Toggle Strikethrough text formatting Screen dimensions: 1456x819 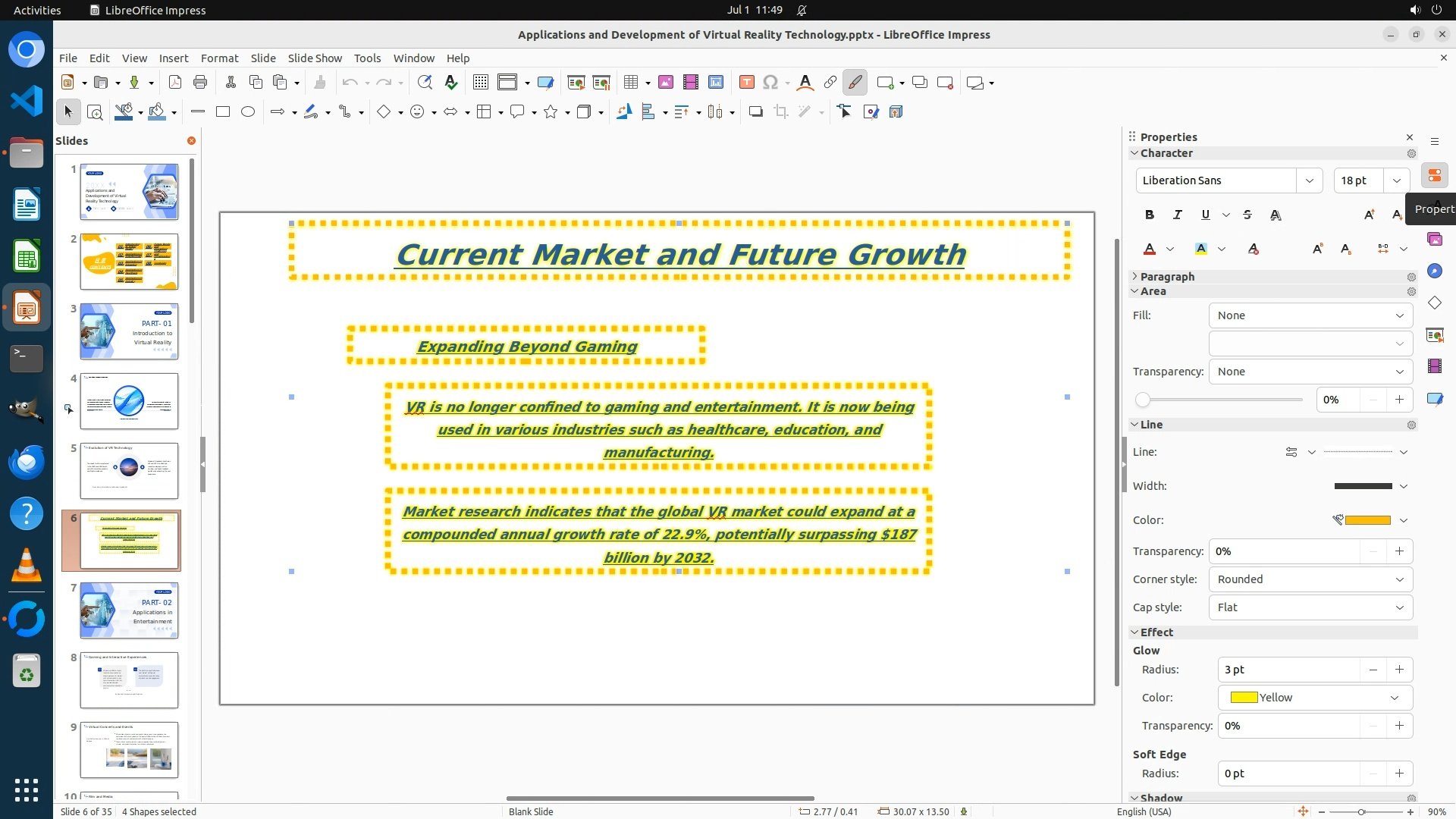click(x=1247, y=215)
